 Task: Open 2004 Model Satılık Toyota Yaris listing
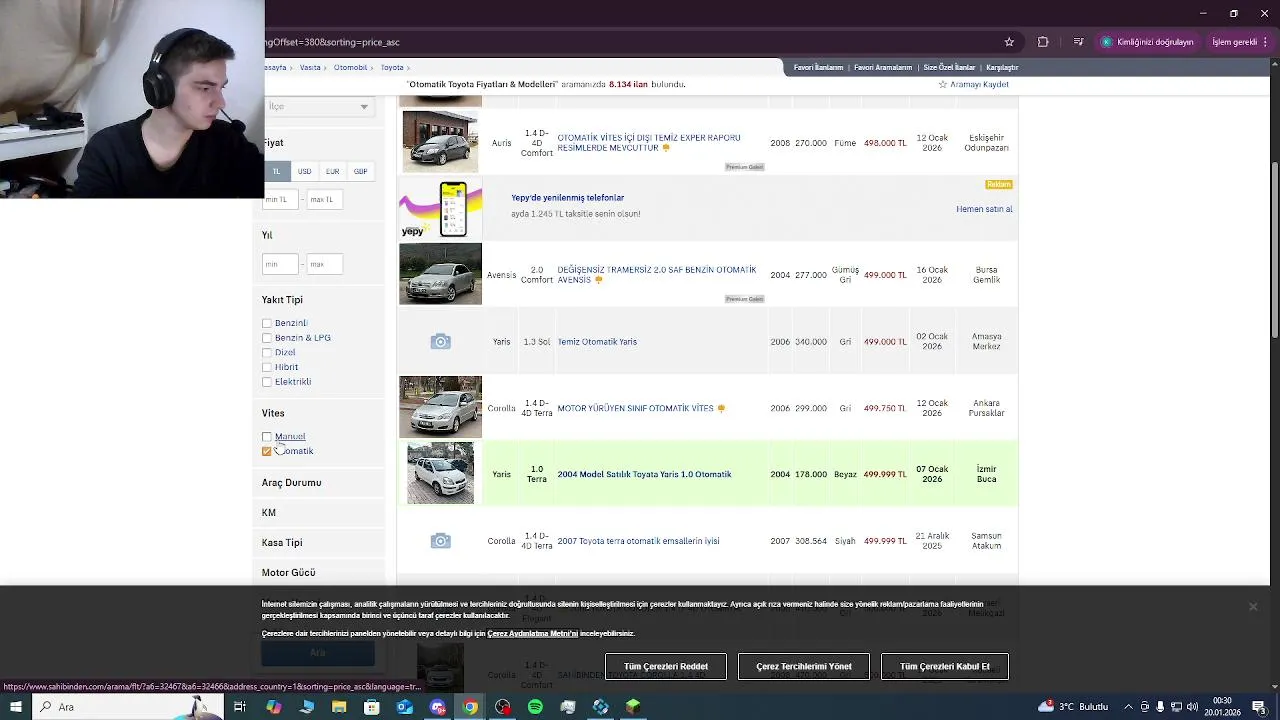click(x=644, y=474)
